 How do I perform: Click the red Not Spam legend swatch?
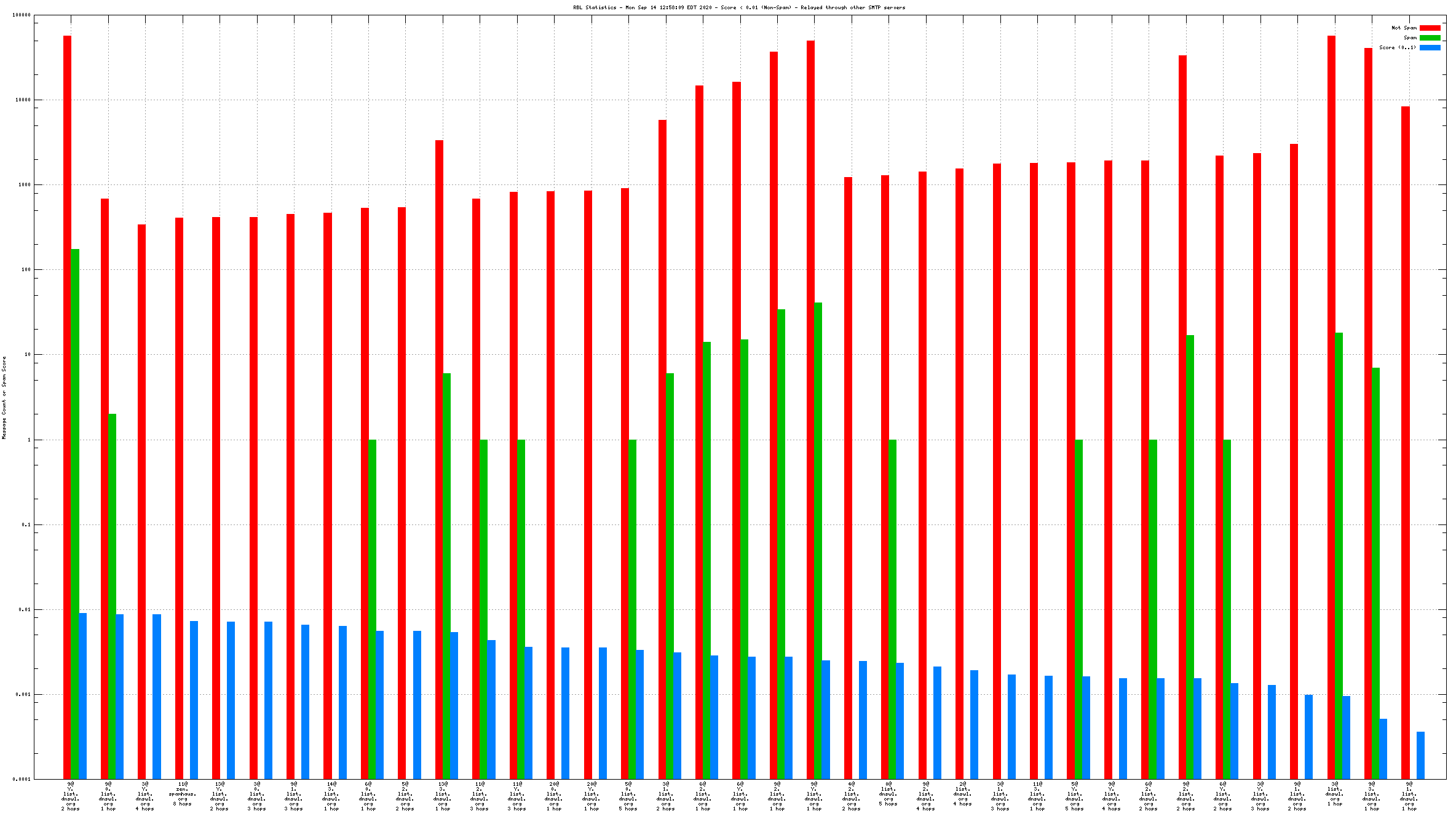click(1430, 28)
